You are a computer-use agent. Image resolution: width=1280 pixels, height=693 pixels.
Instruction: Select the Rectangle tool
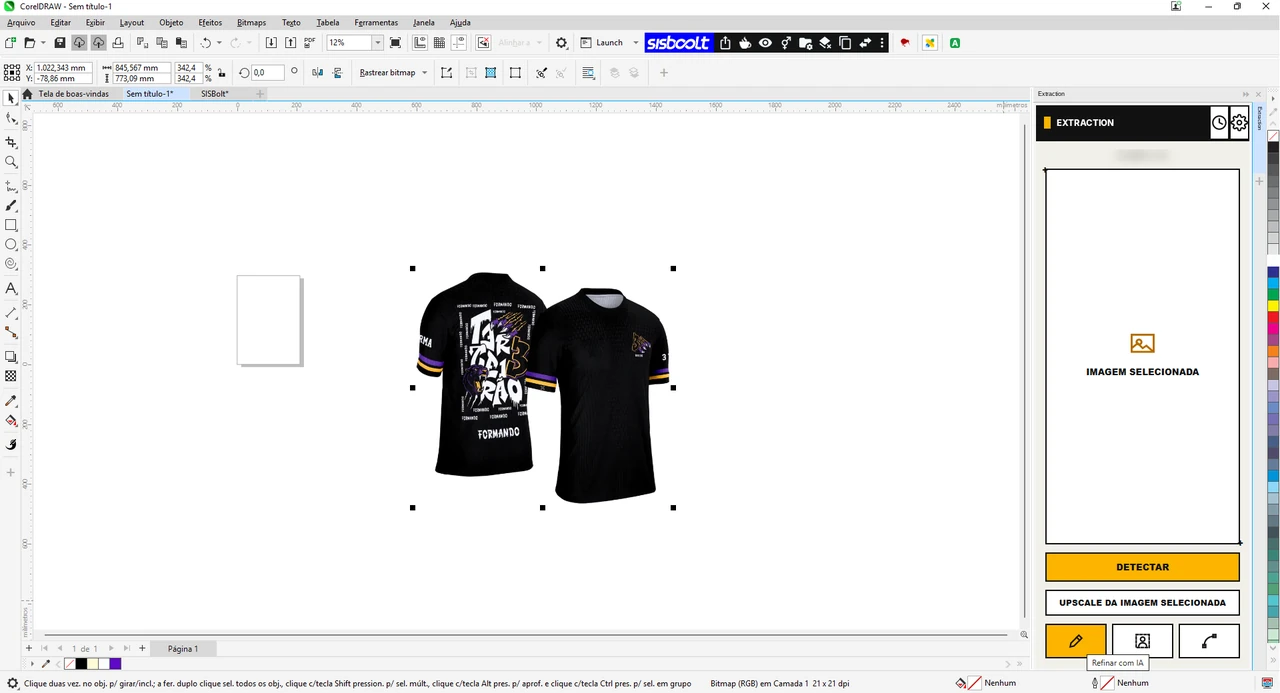(x=11, y=225)
